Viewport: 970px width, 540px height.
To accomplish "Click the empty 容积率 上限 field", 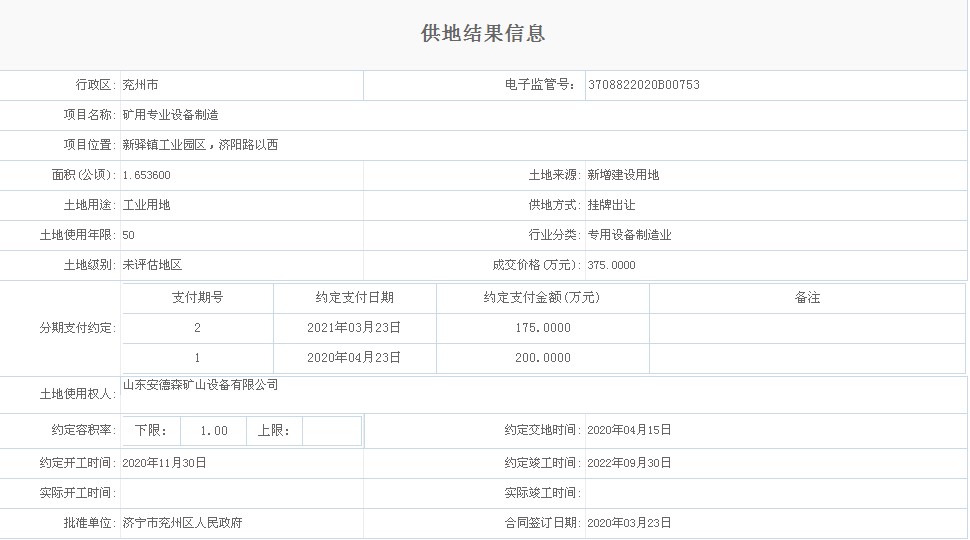I will point(331,431).
